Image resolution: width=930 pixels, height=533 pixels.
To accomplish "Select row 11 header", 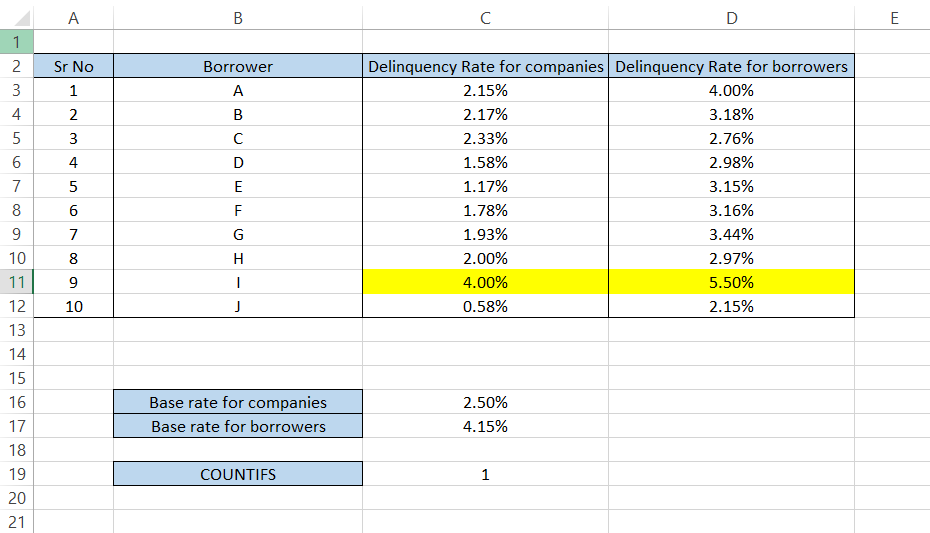I will click(16, 283).
